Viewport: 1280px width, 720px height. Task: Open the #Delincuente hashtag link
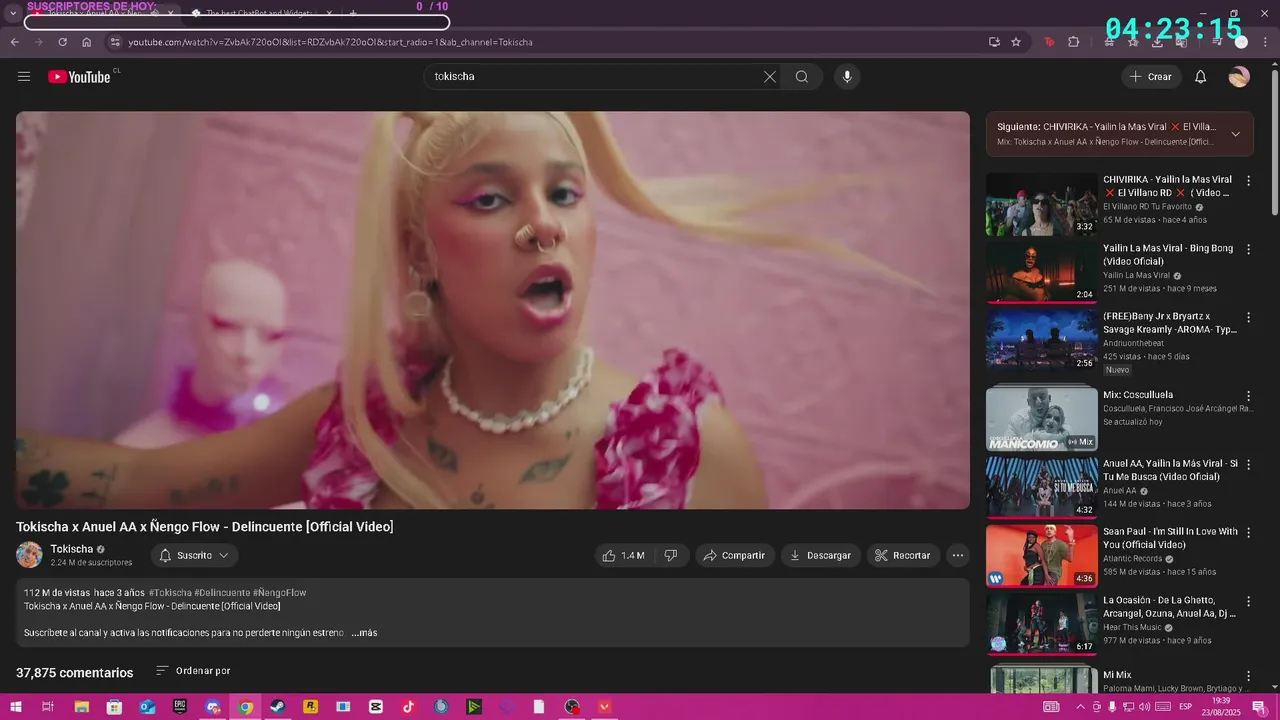click(x=222, y=593)
